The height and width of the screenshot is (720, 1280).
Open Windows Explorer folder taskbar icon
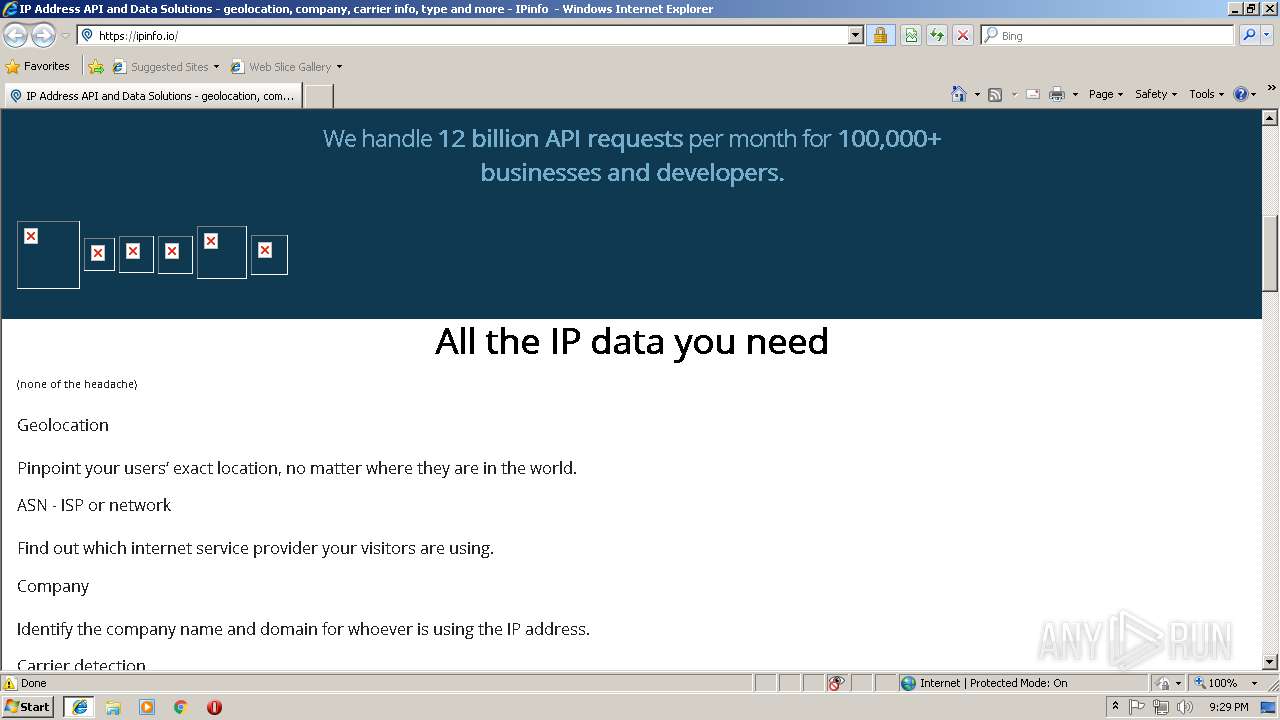click(x=113, y=707)
